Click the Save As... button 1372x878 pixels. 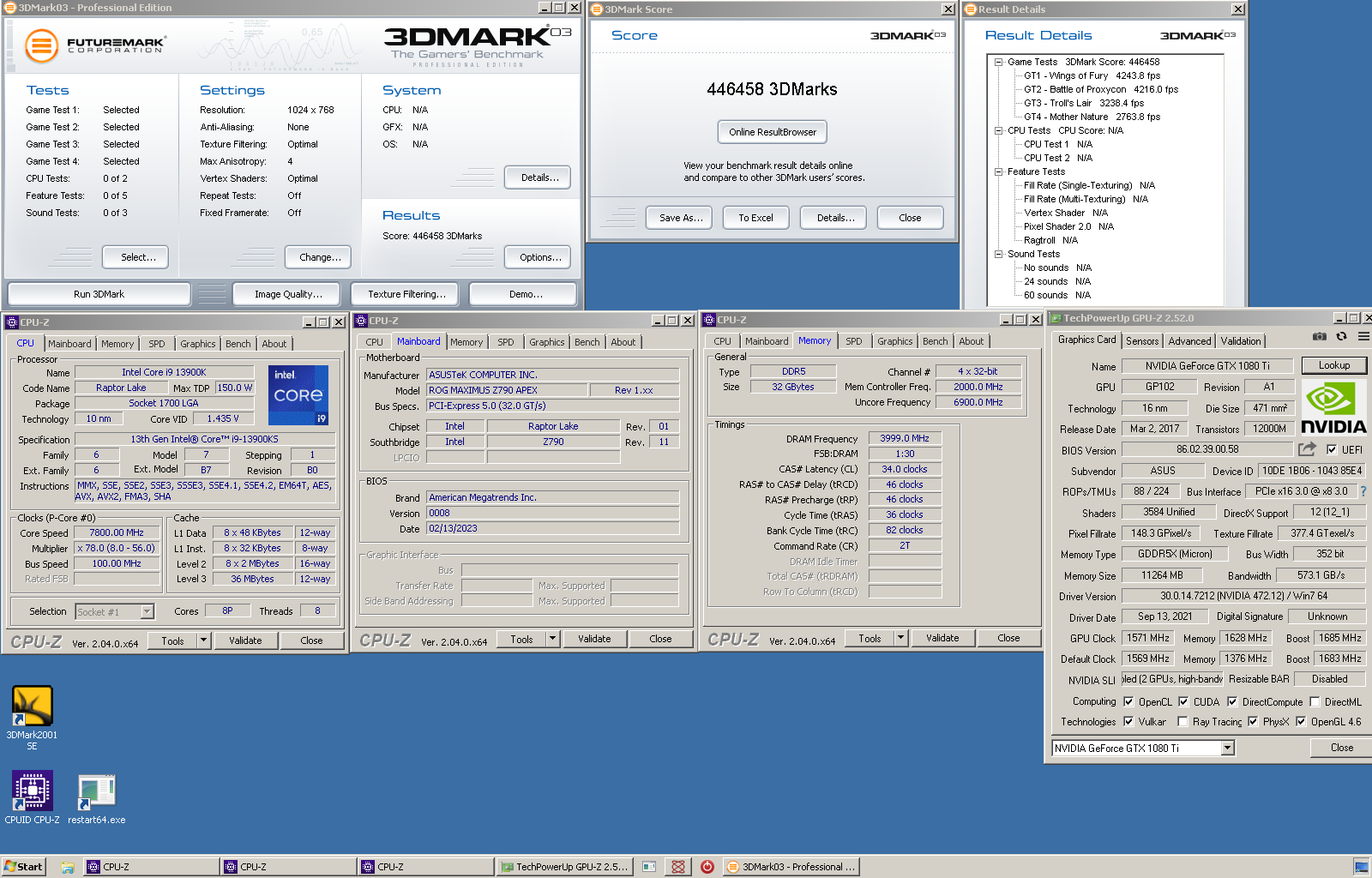[681, 218]
